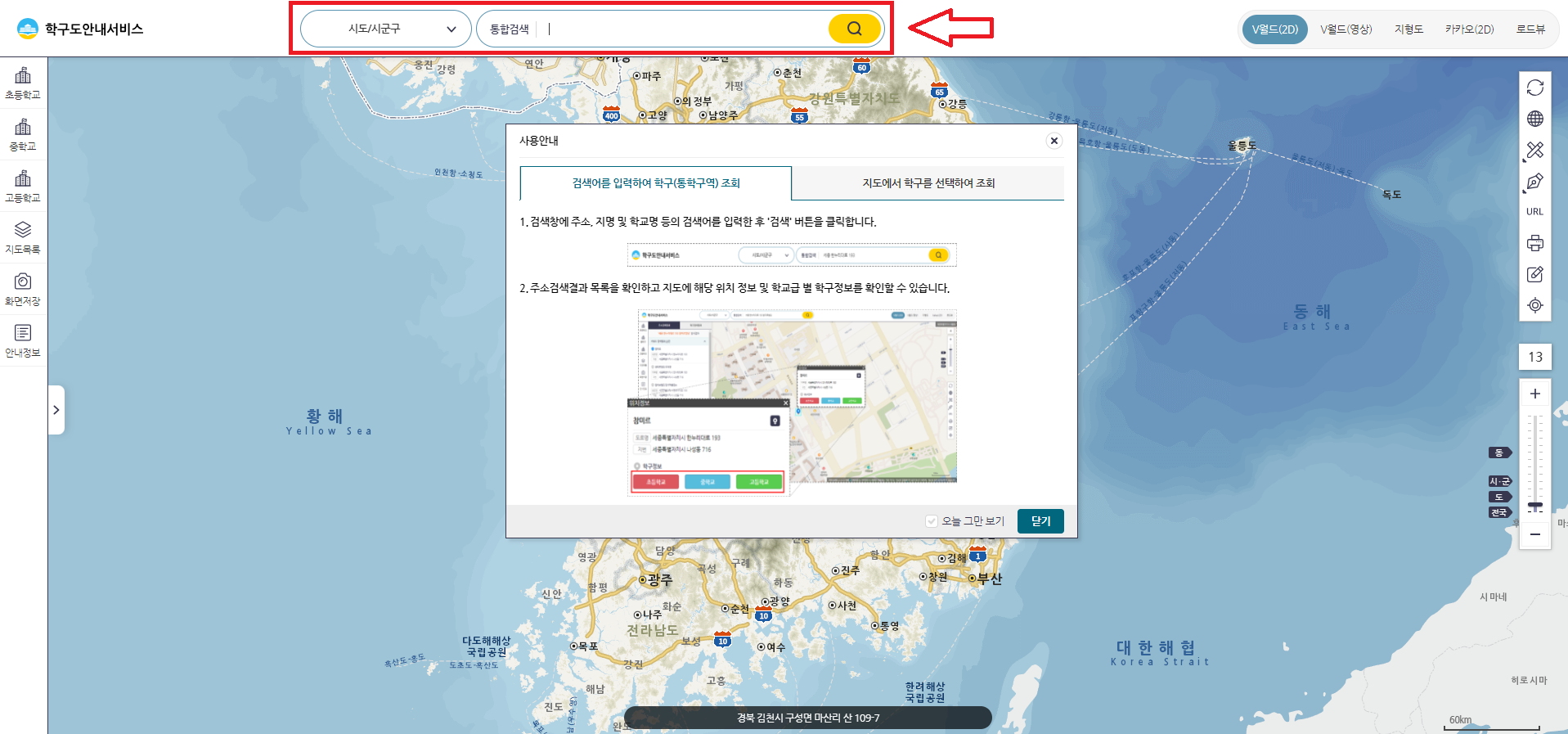The width and height of the screenshot is (1568, 734).
Task: Click the globe full-extent icon
Action: coord(1535,119)
